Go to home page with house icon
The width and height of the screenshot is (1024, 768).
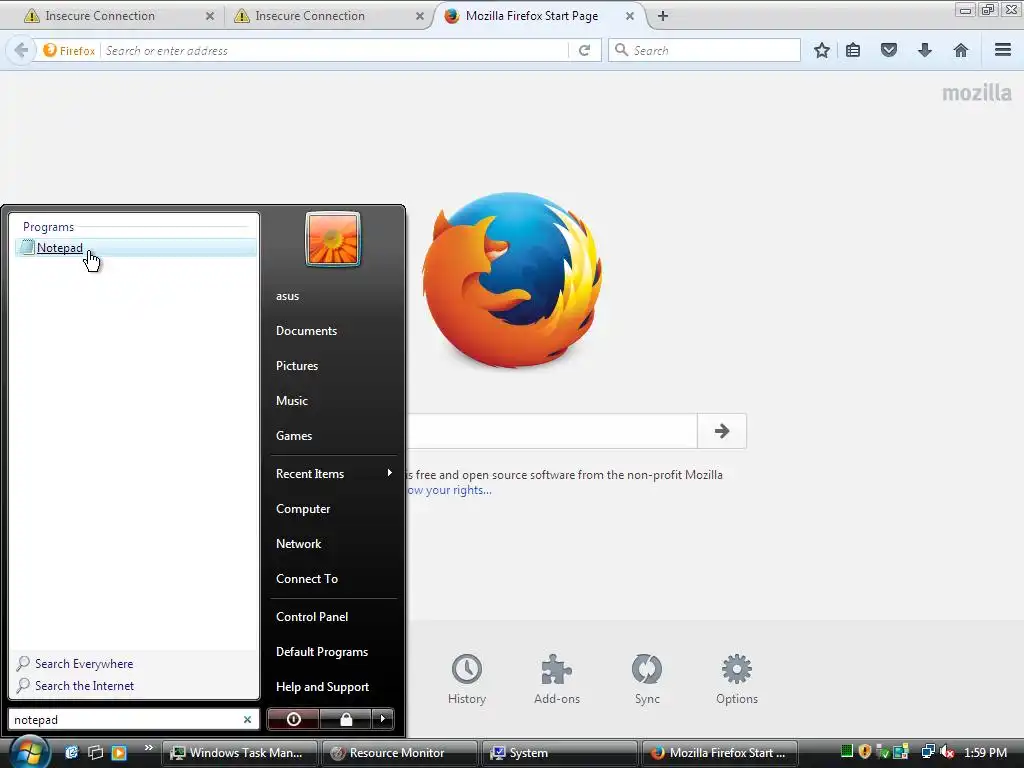click(961, 50)
